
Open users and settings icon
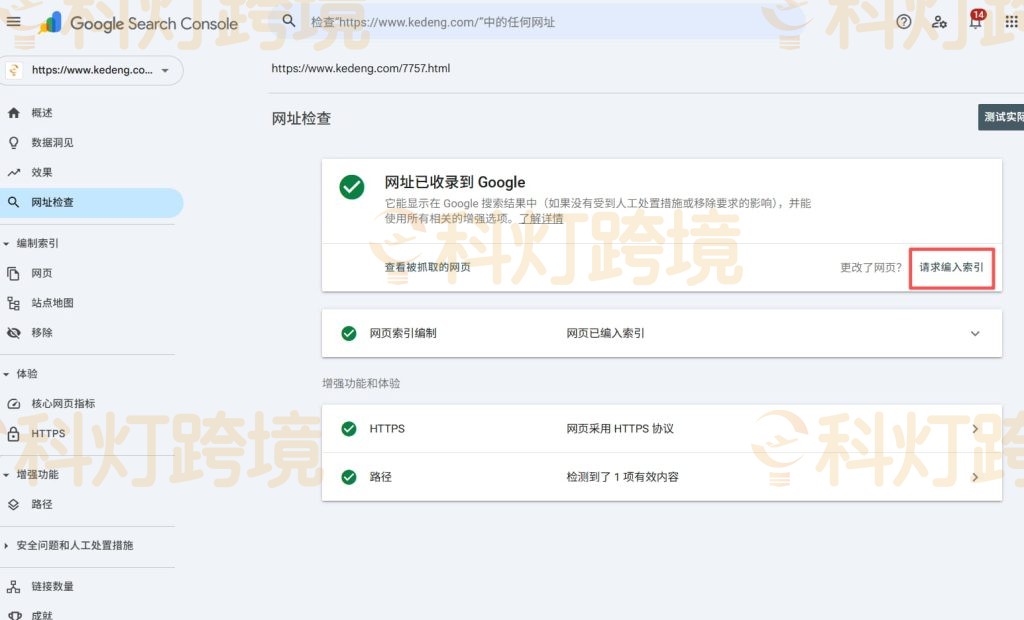point(939,22)
